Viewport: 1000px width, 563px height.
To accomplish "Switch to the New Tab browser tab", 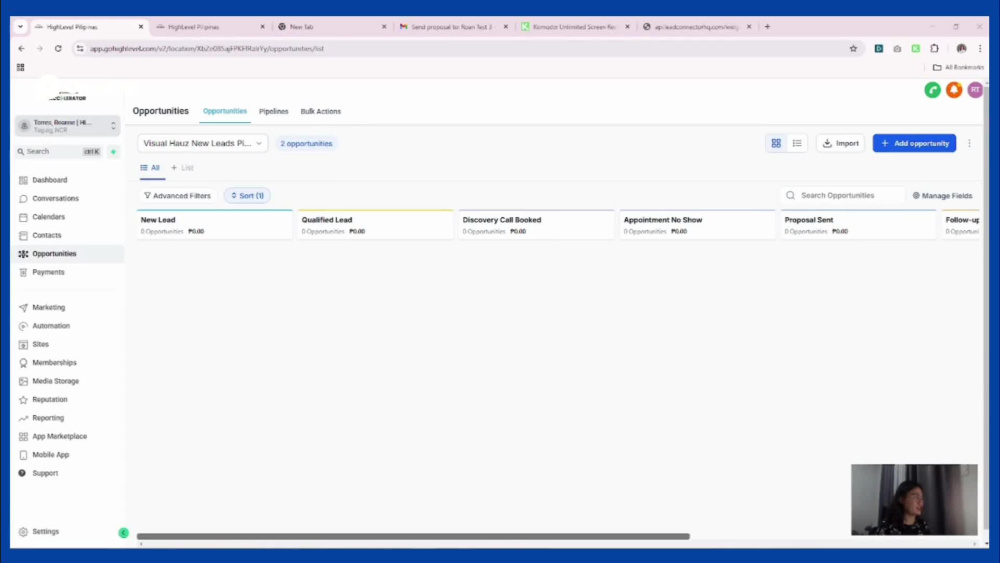I will pos(330,27).
